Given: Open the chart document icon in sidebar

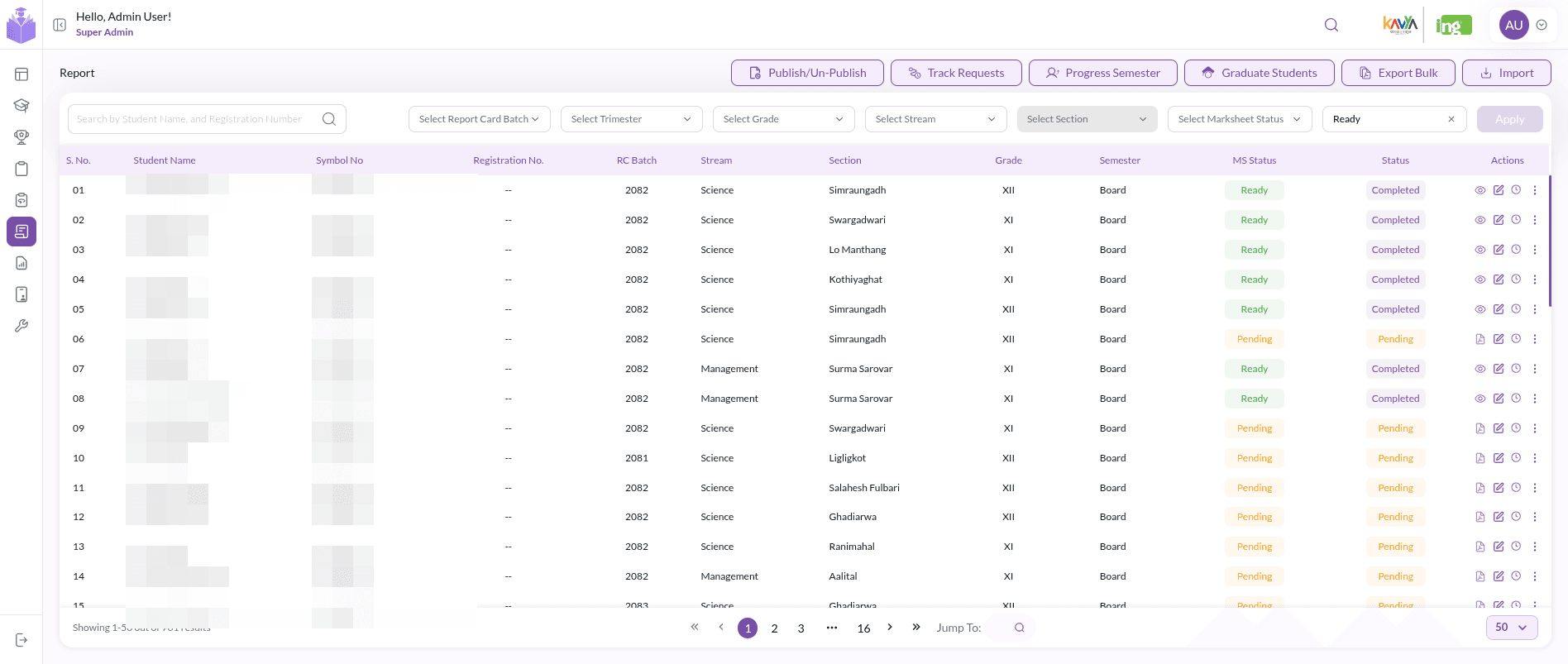Looking at the screenshot, I should pos(22,263).
